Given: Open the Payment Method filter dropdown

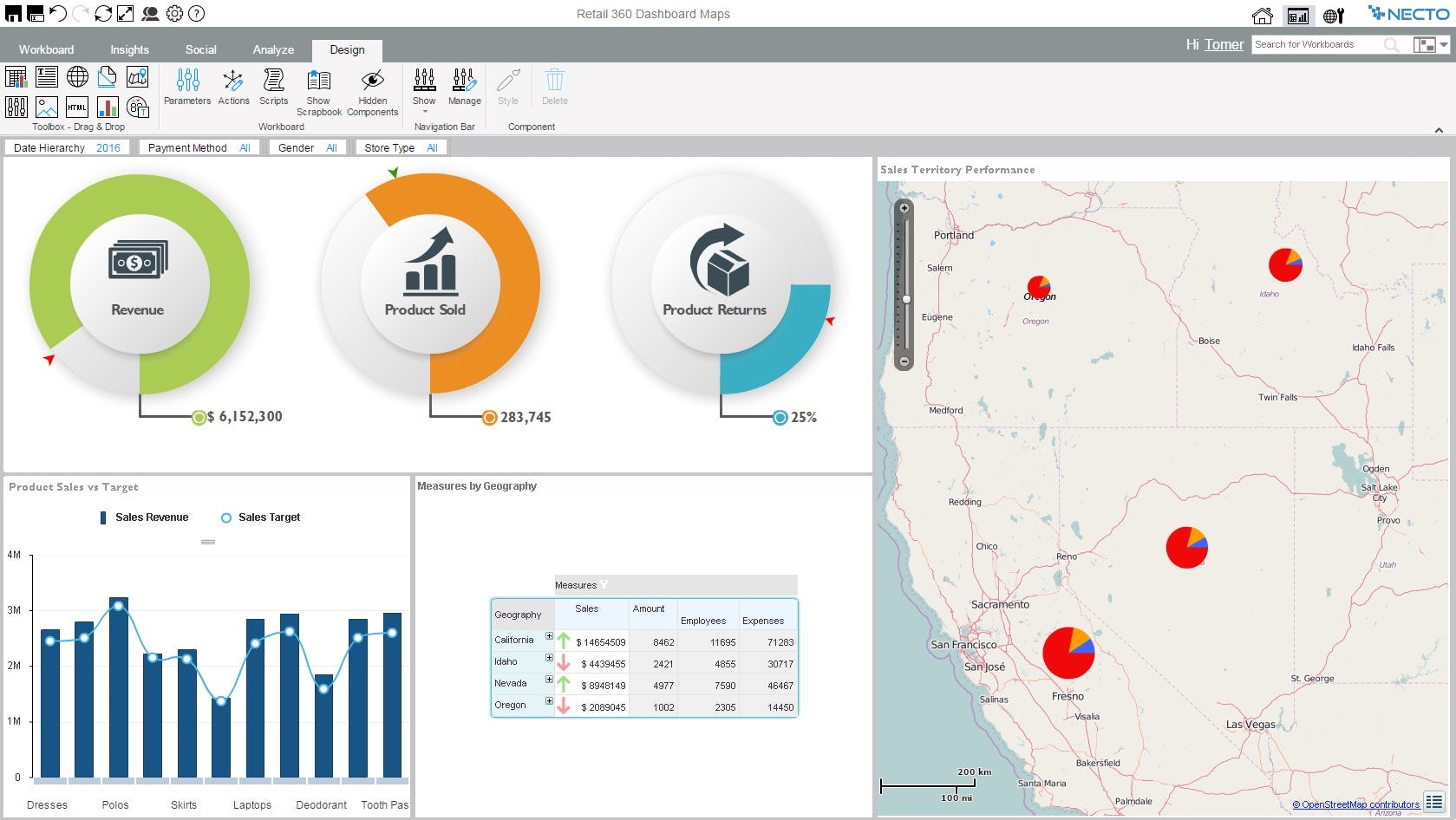Looking at the screenshot, I should [x=245, y=147].
